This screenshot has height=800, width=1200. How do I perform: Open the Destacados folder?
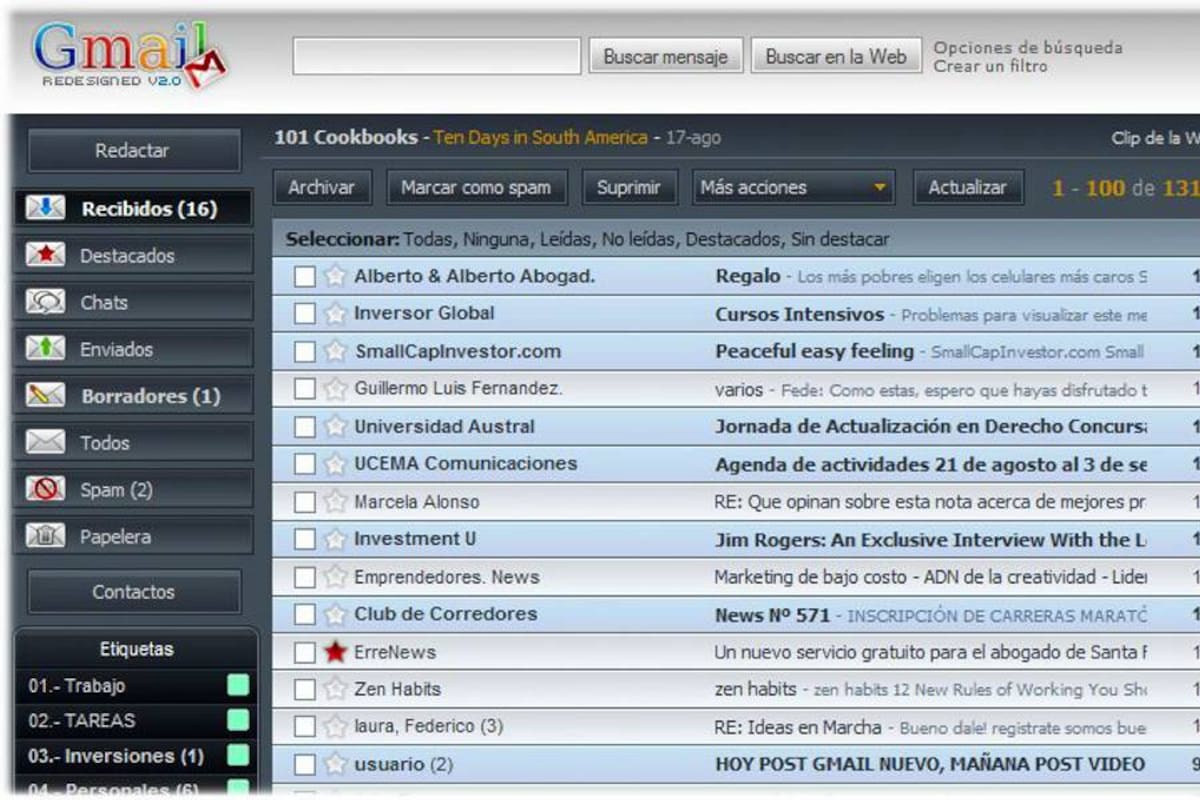coord(132,255)
